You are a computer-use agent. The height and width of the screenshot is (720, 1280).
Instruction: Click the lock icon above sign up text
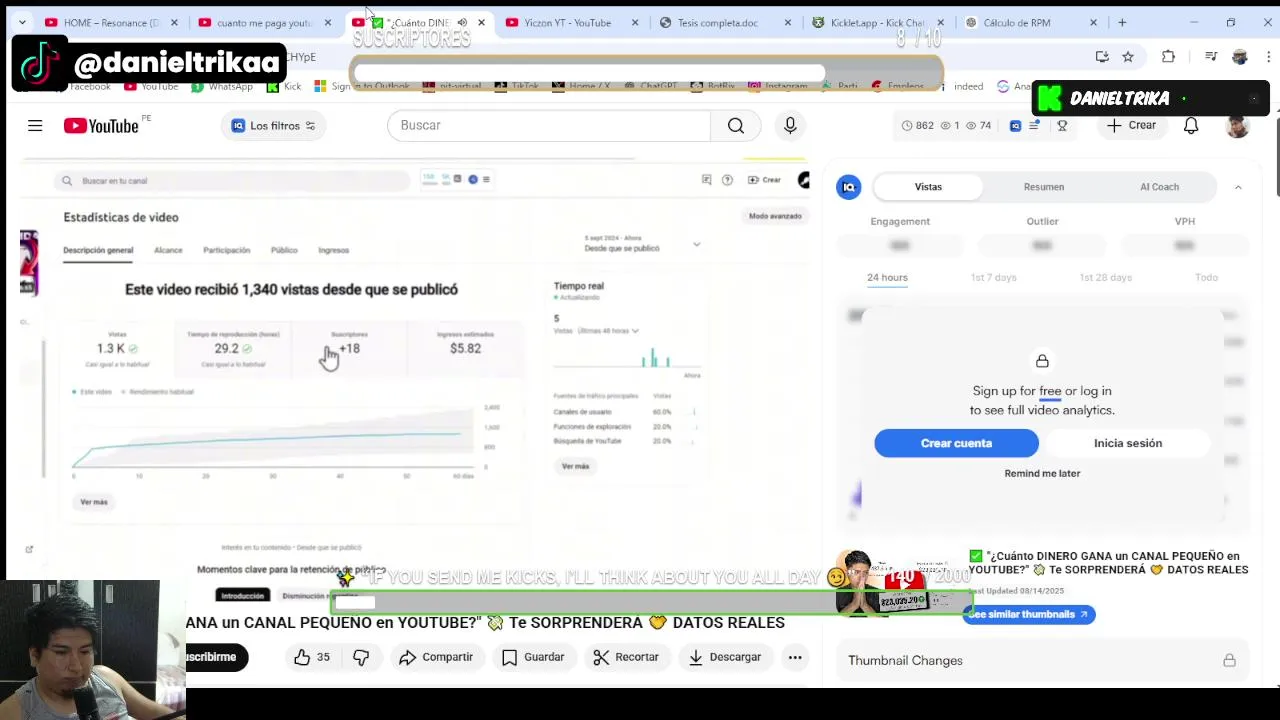[1042, 361]
